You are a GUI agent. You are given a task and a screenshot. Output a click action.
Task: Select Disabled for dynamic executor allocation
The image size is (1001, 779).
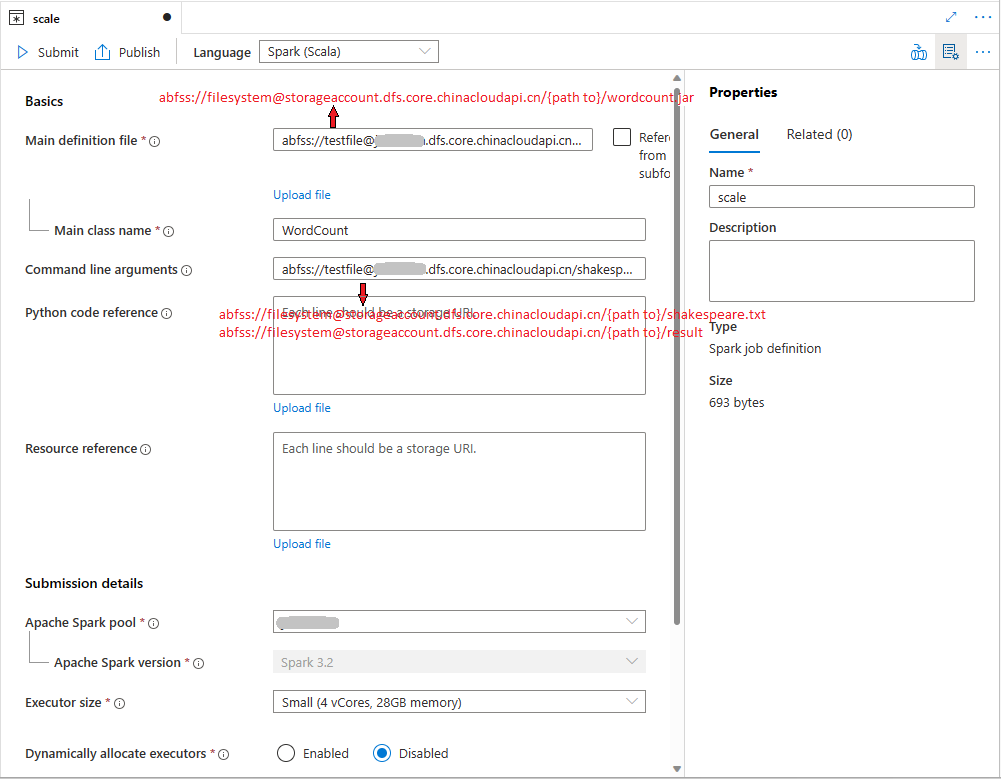tap(382, 753)
